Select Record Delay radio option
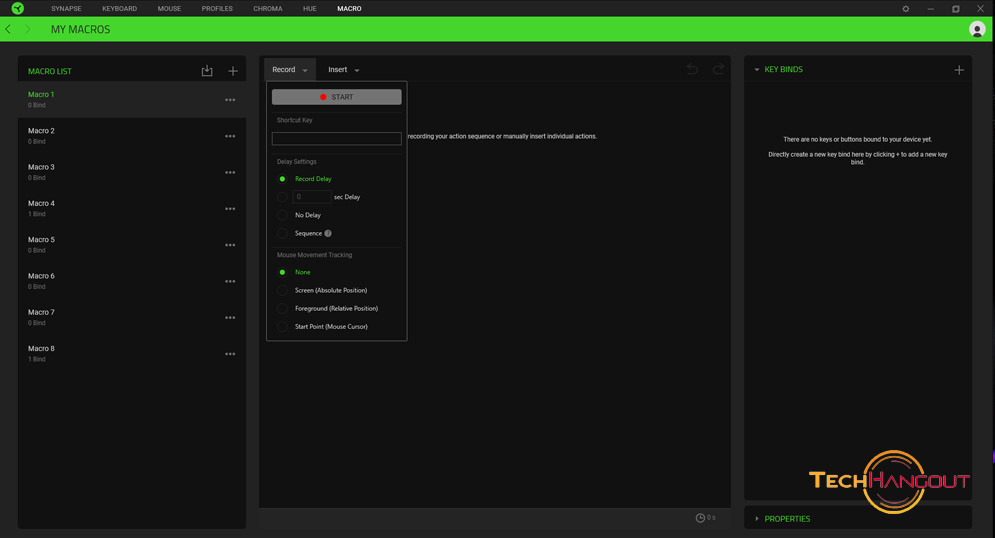Image resolution: width=995 pixels, height=538 pixels. [282, 179]
